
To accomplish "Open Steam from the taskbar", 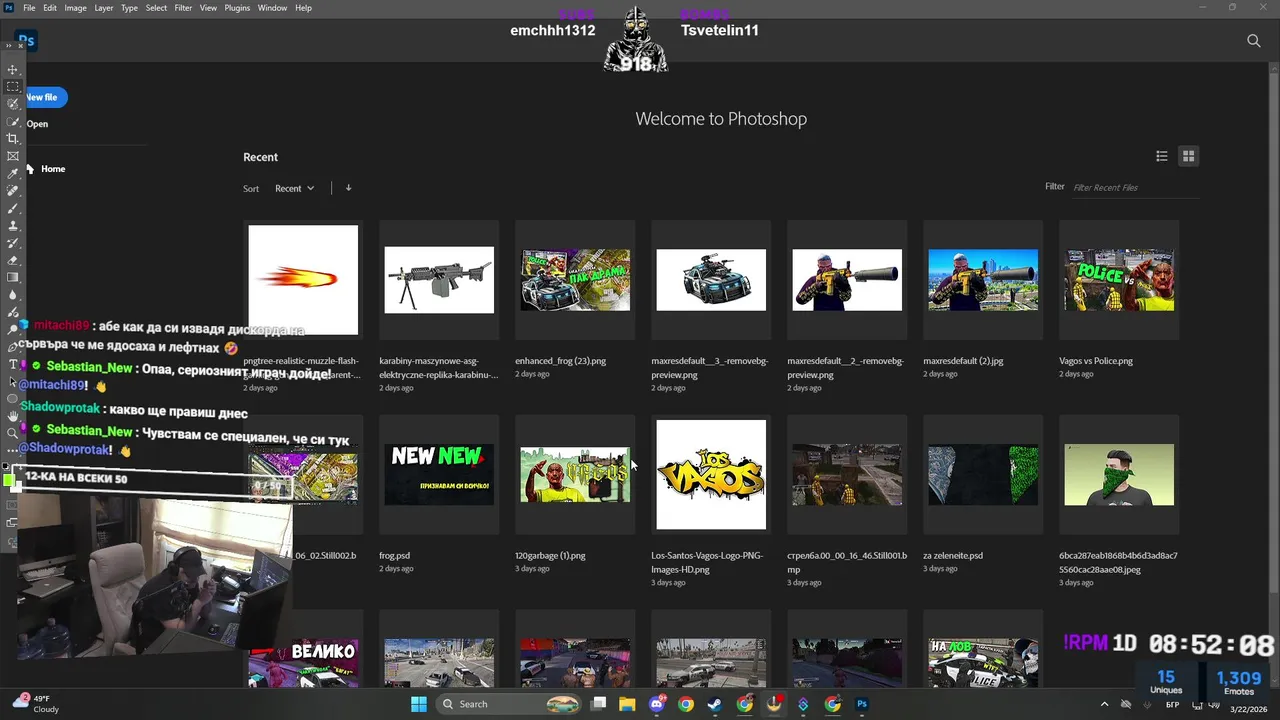I will 714,704.
